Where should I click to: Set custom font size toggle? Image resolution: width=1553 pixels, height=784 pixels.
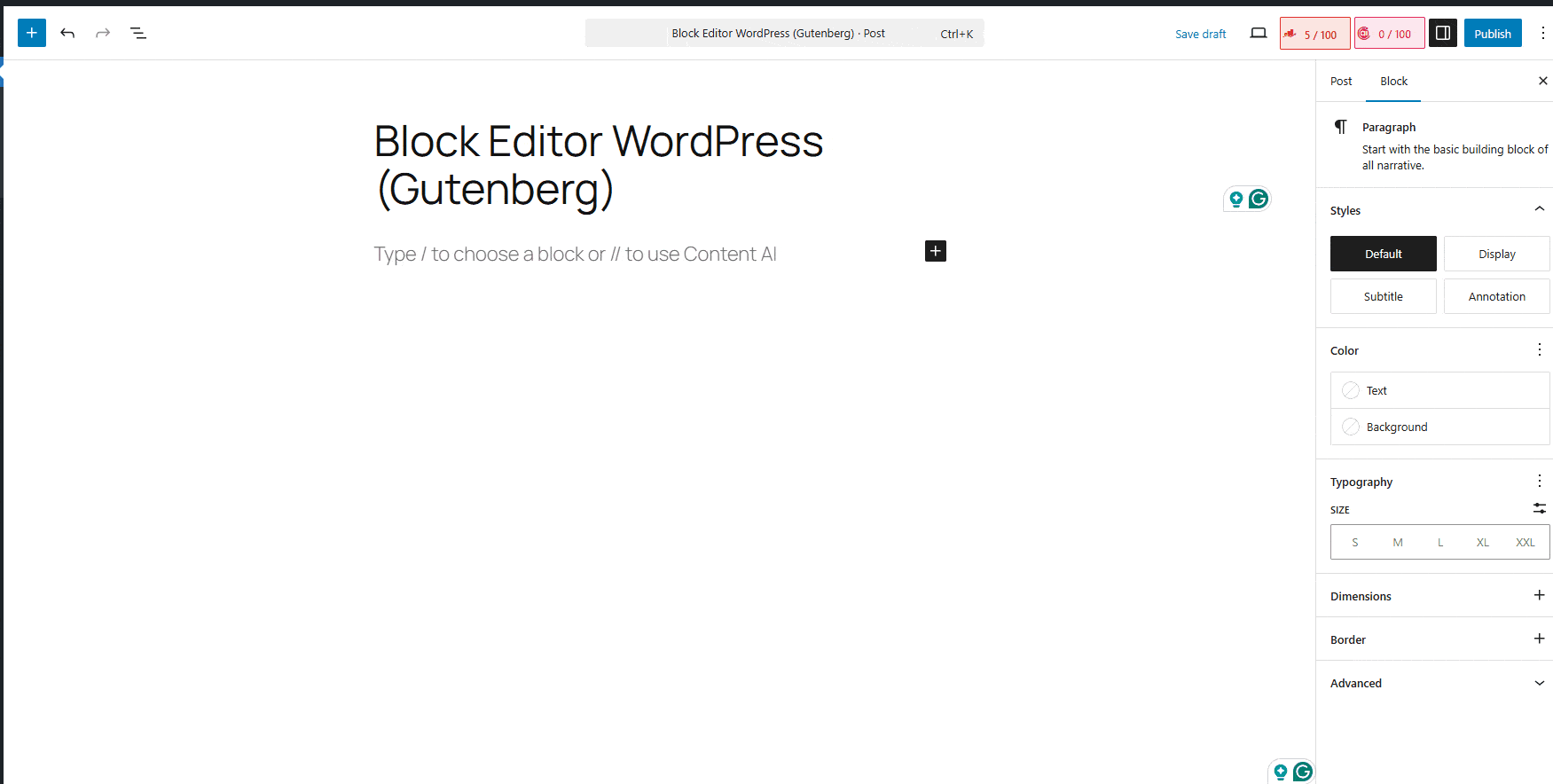coord(1540,508)
